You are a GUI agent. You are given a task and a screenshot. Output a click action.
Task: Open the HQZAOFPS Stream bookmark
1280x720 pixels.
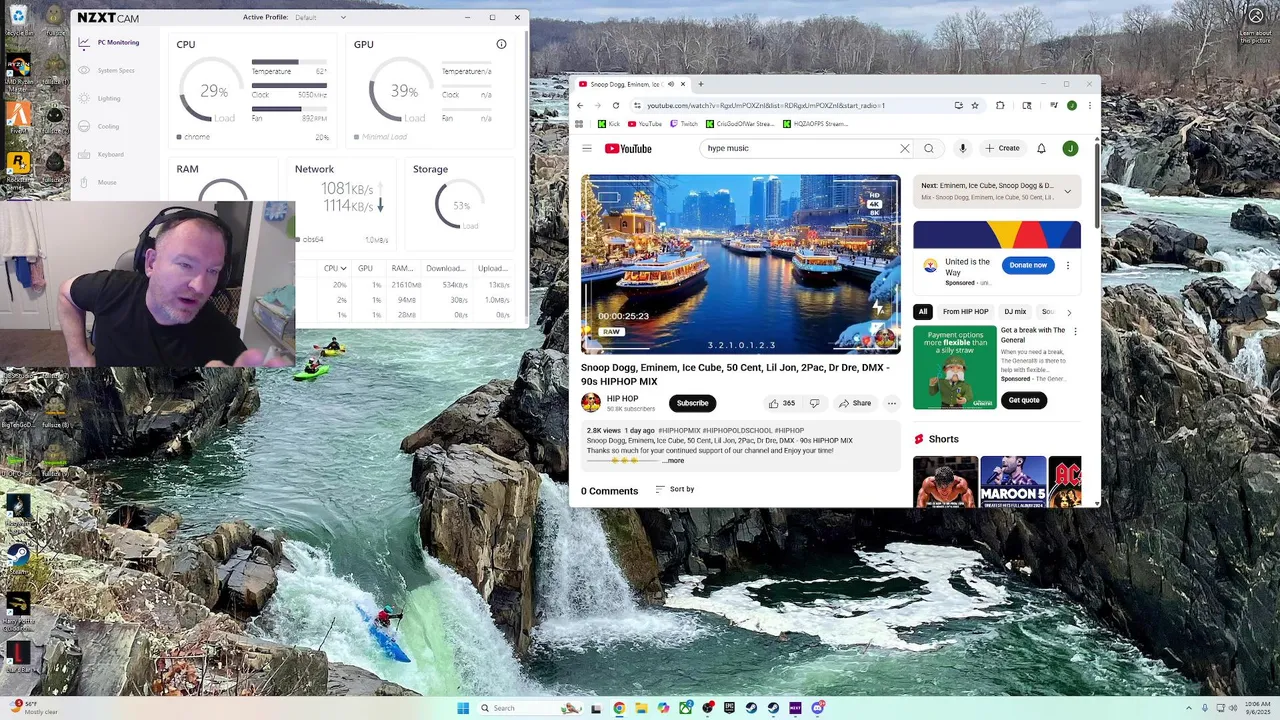(x=815, y=124)
